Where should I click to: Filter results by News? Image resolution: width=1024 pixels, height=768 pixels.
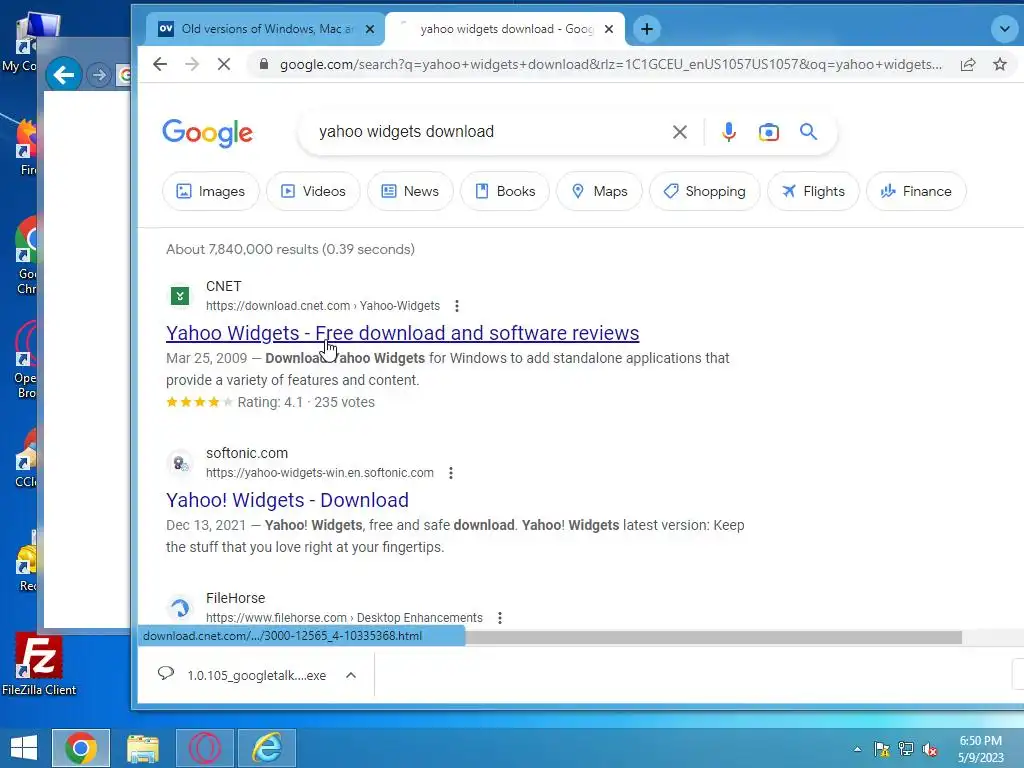(410, 191)
